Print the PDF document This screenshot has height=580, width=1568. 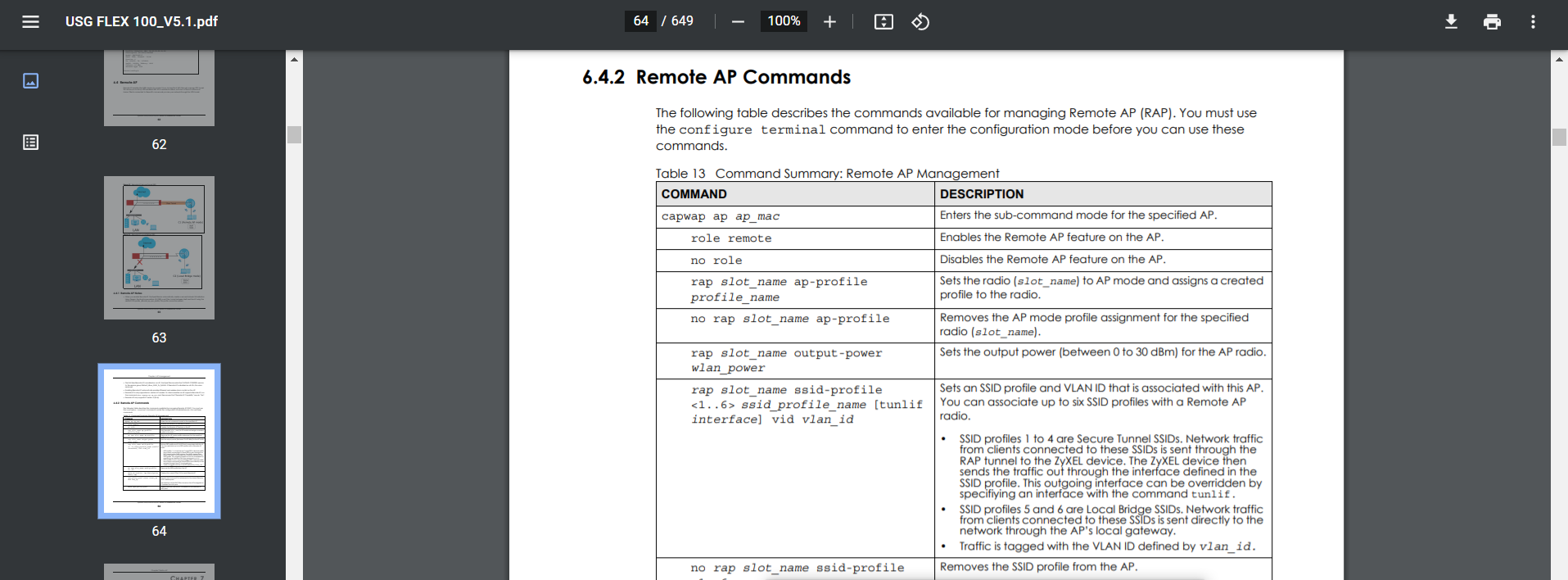(x=1492, y=21)
